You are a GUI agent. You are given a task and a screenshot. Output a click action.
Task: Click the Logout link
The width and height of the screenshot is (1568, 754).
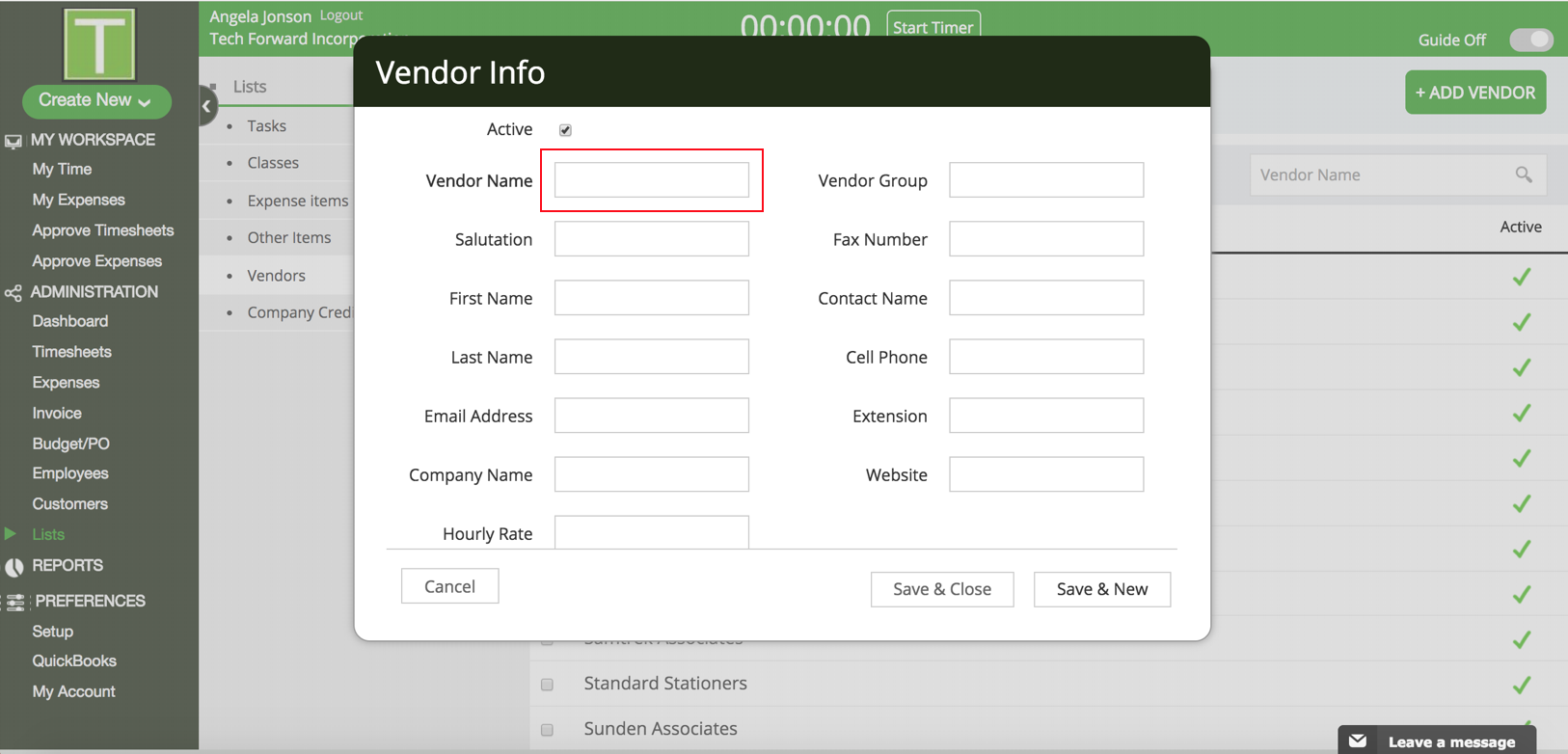341,15
